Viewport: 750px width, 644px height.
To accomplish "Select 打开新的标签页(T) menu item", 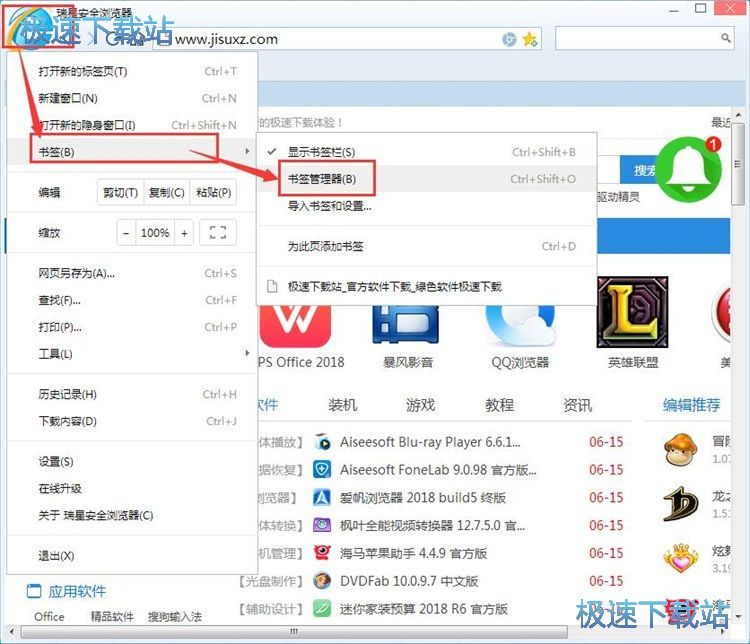I will pyautogui.click(x=132, y=71).
